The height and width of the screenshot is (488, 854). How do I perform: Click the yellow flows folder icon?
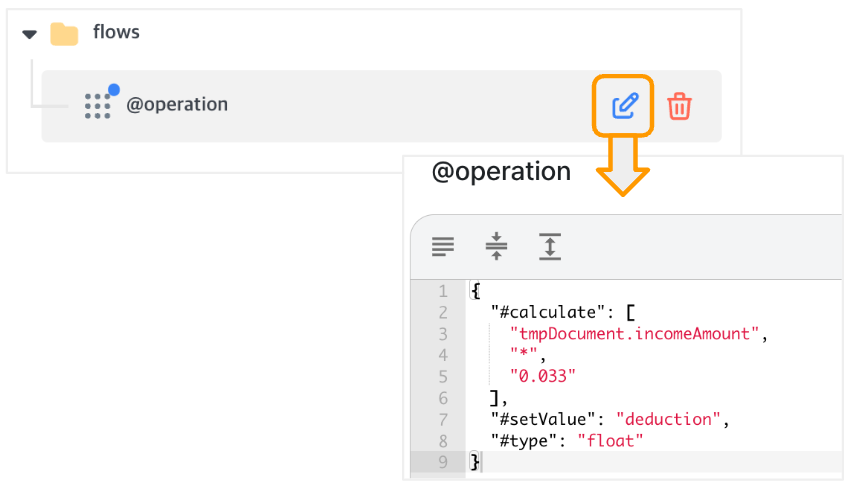click(x=64, y=34)
